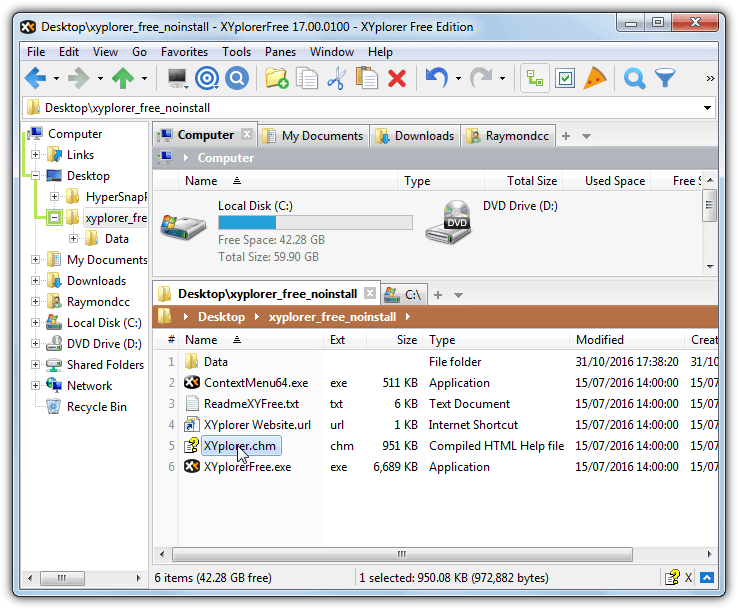
Task: Open upper pane tab list dropdown
Action: click(x=586, y=136)
